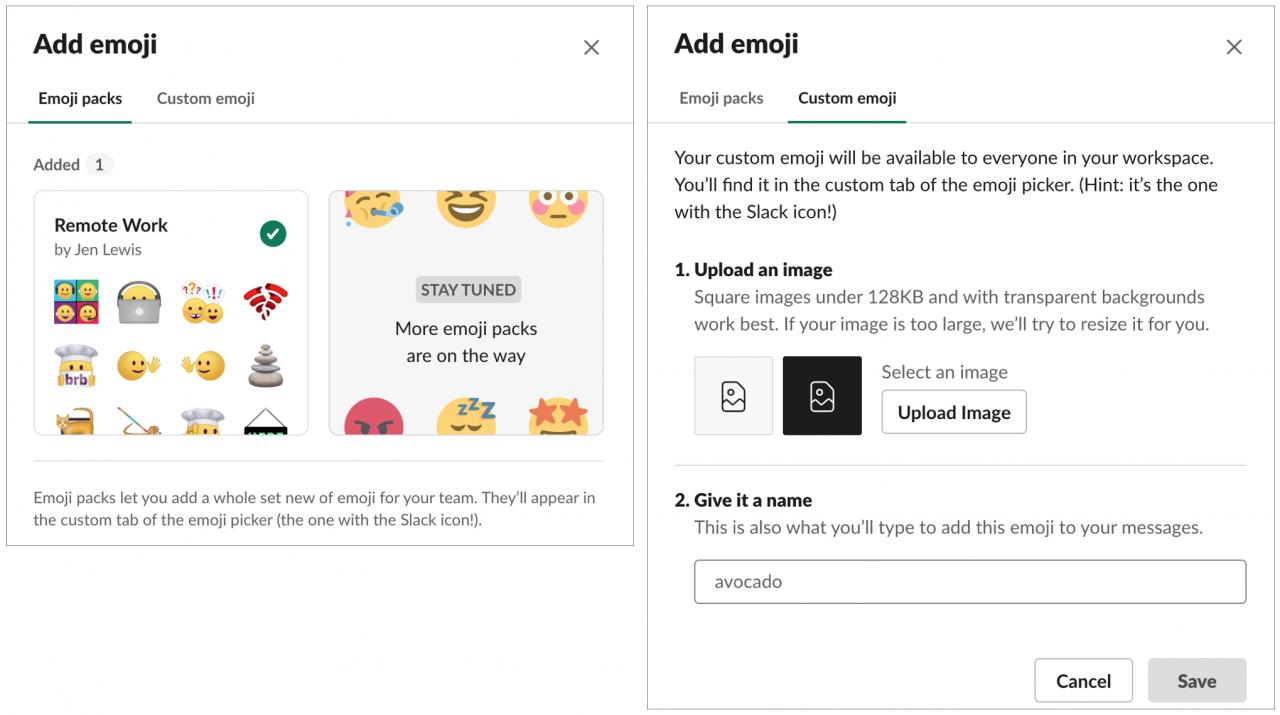
Task: Open the Emoji packs tab in the right dialog
Action: [x=721, y=98]
